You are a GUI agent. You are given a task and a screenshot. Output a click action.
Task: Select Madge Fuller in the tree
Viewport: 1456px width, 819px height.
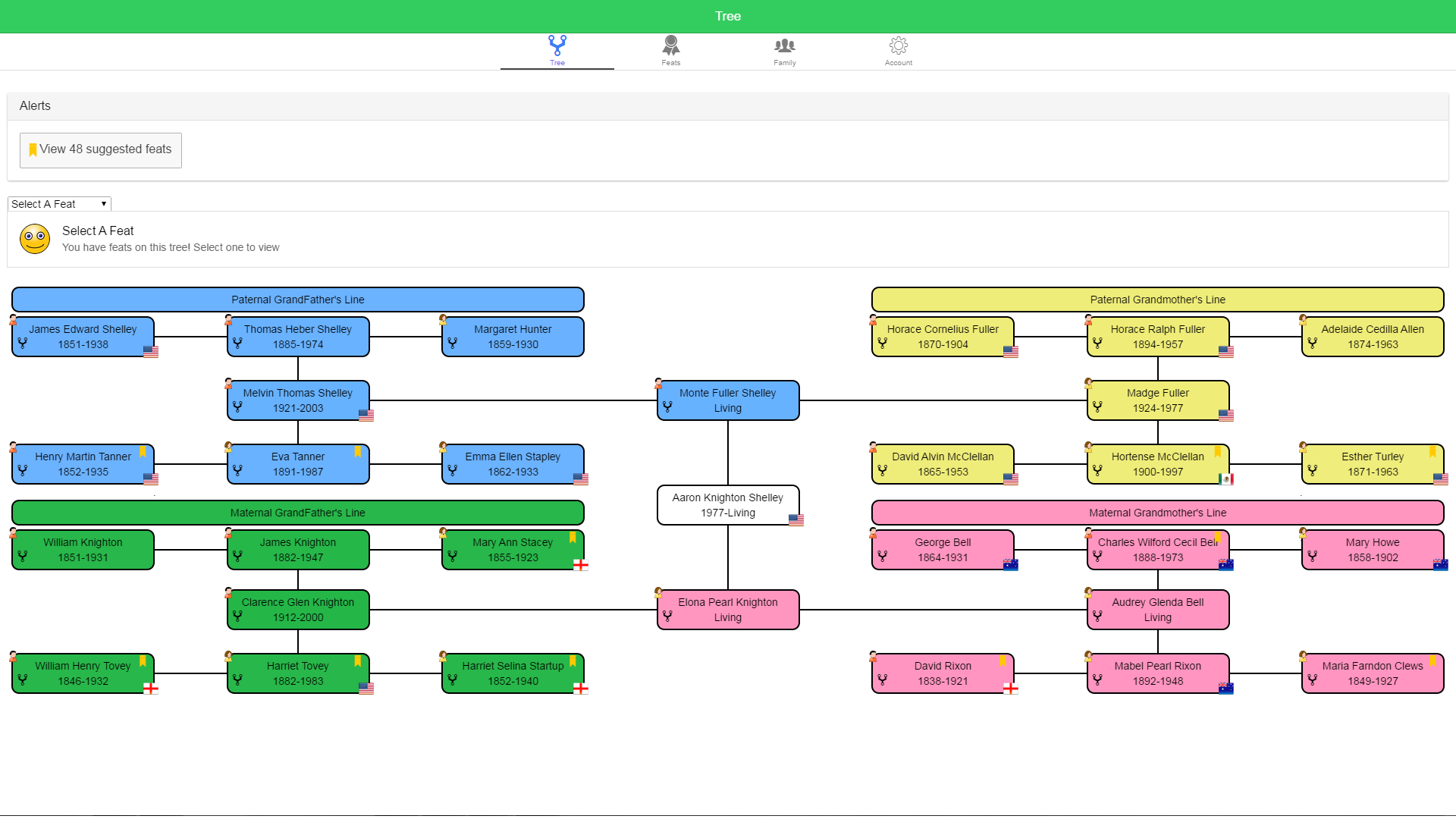[1157, 400]
